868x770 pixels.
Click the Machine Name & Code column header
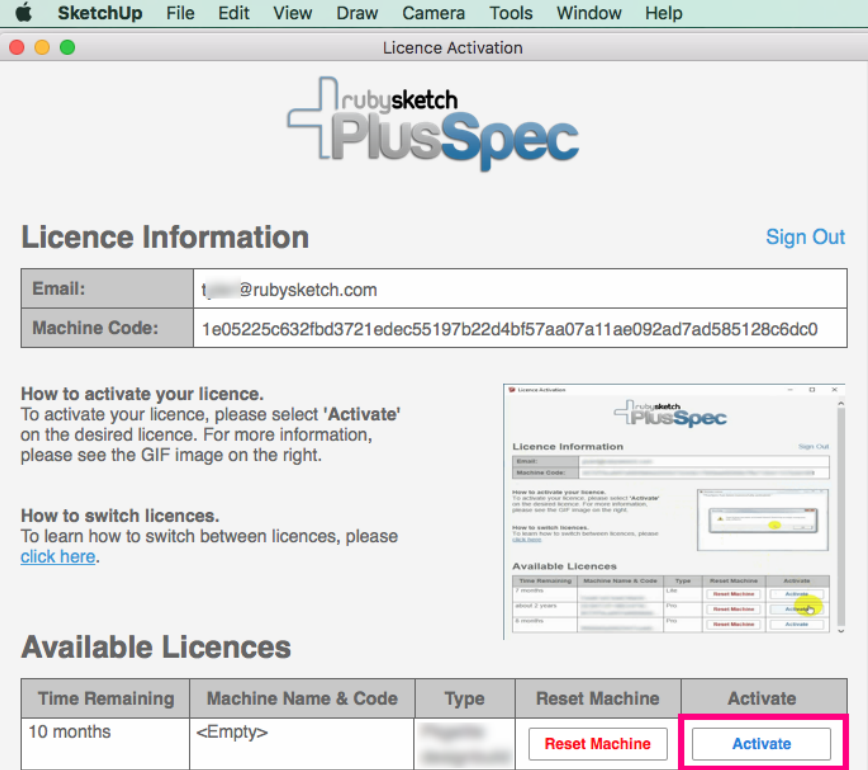[302, 699]
